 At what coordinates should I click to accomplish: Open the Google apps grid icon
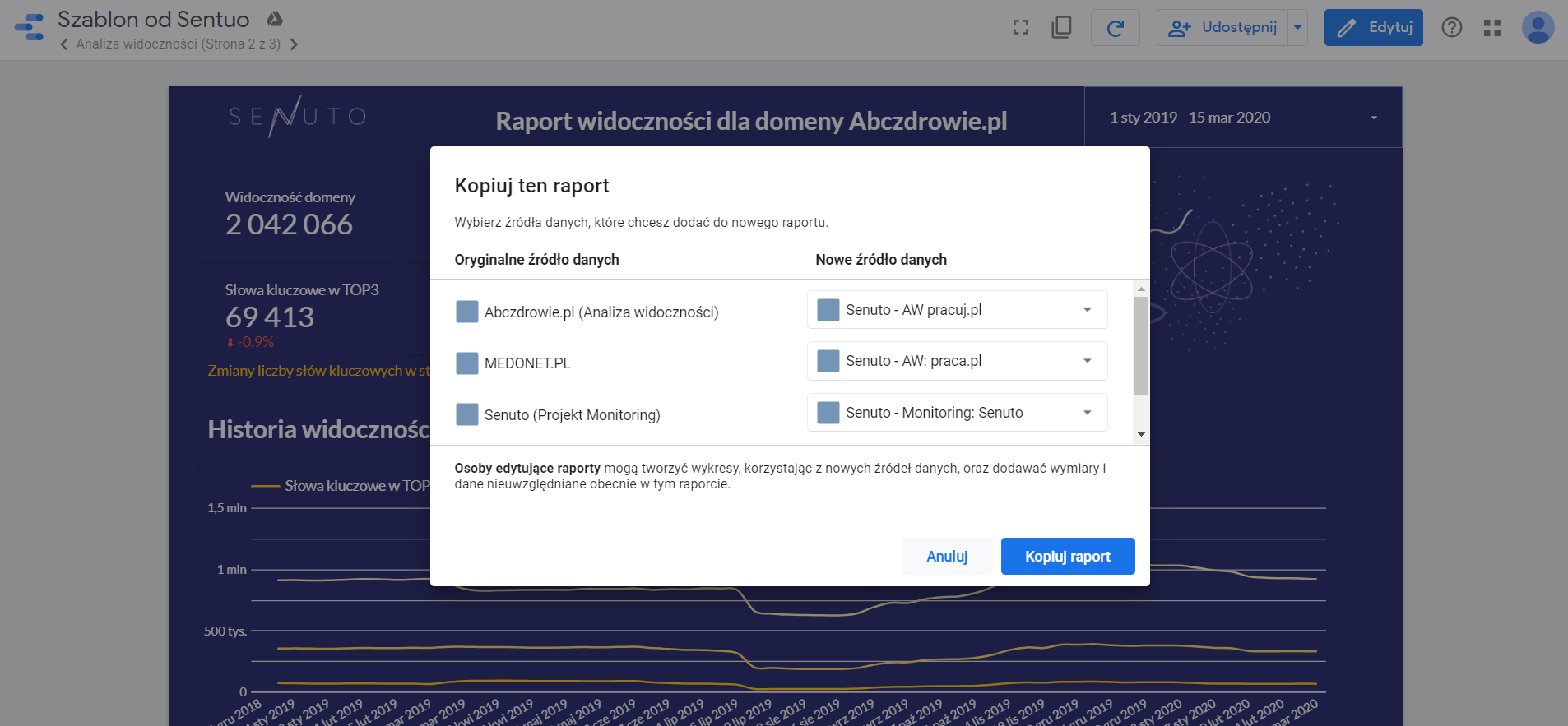click(1492, 28)
